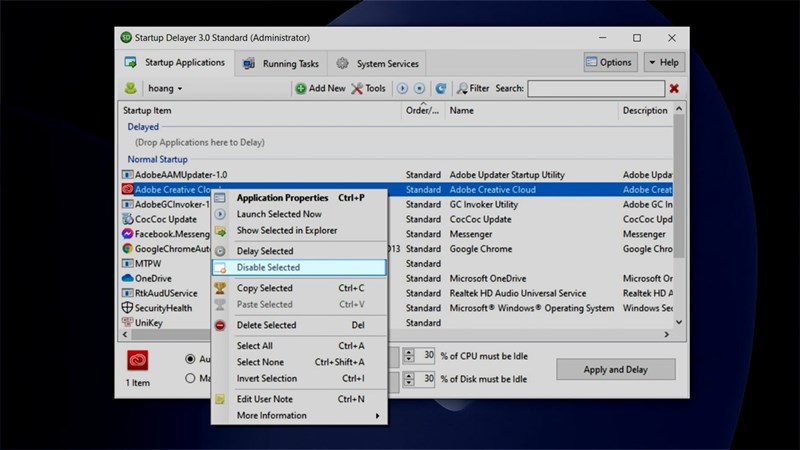Click the Copy Selected trophy icon
Image resolution: width=800 pixels, height=450 pixels.
(220, 288)
